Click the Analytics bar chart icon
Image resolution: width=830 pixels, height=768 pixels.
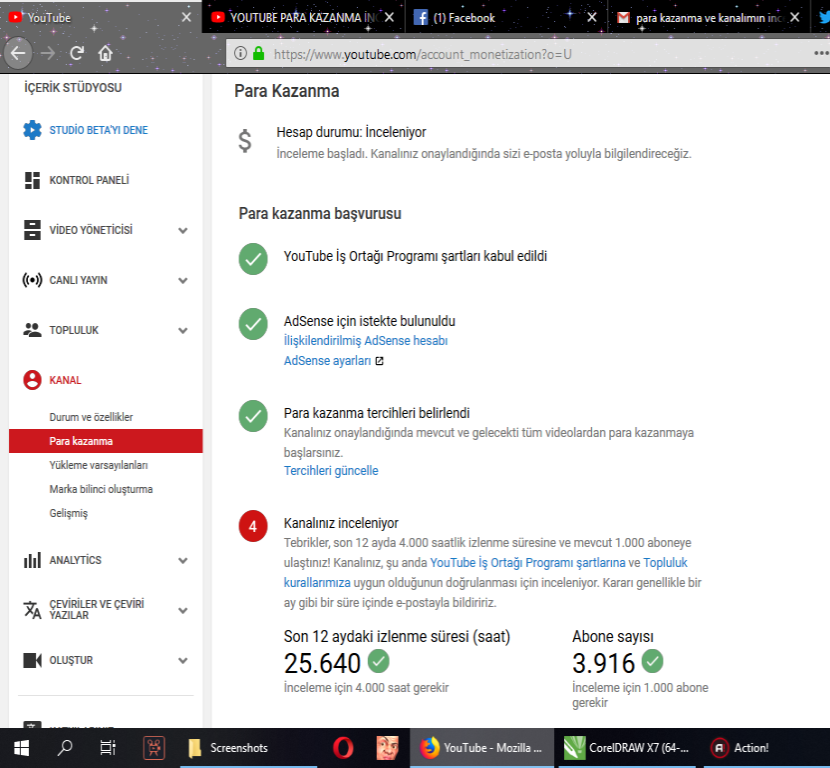[x=32, y=560]
